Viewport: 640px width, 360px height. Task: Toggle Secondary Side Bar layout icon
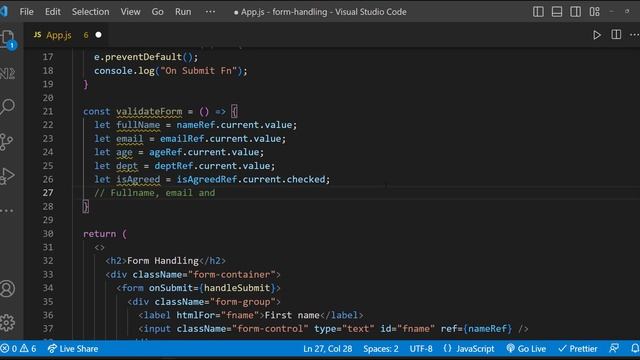pos(576,12)
